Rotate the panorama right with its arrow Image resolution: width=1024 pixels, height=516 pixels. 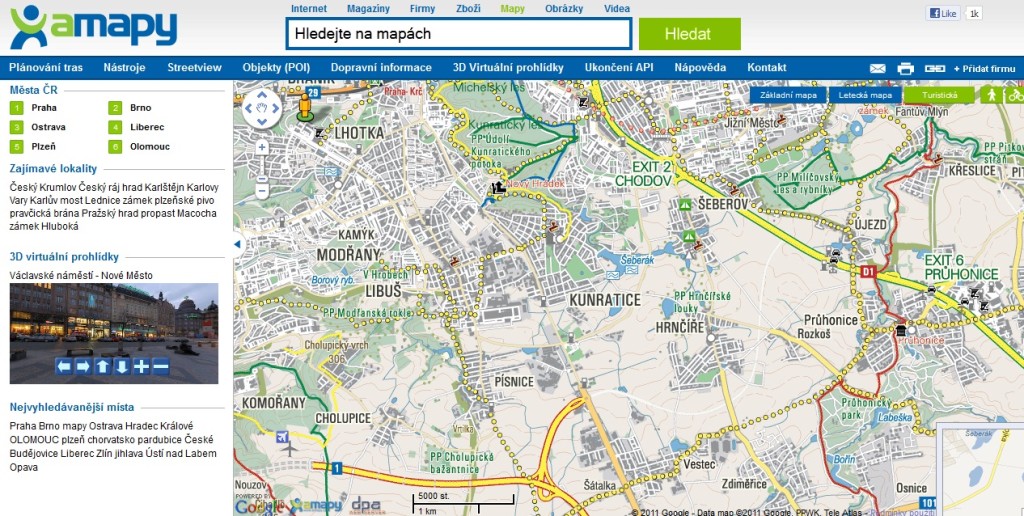(83, 366)
